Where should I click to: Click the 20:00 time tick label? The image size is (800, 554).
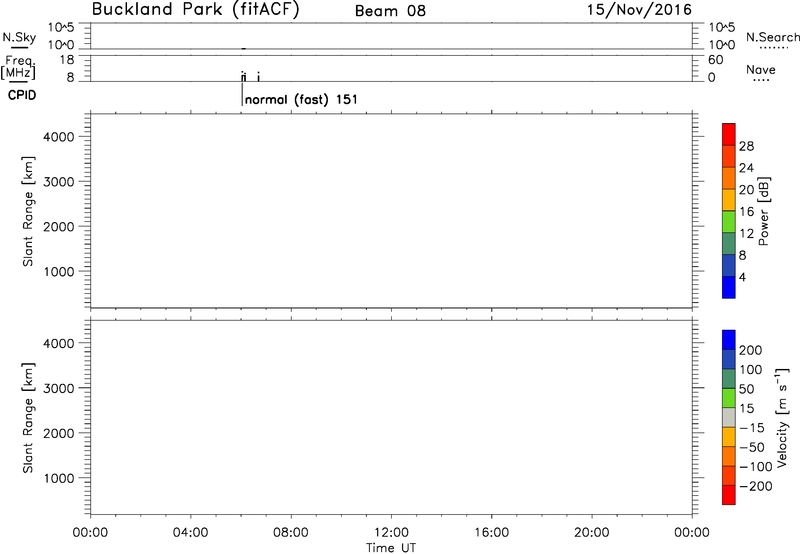[591, 533]
